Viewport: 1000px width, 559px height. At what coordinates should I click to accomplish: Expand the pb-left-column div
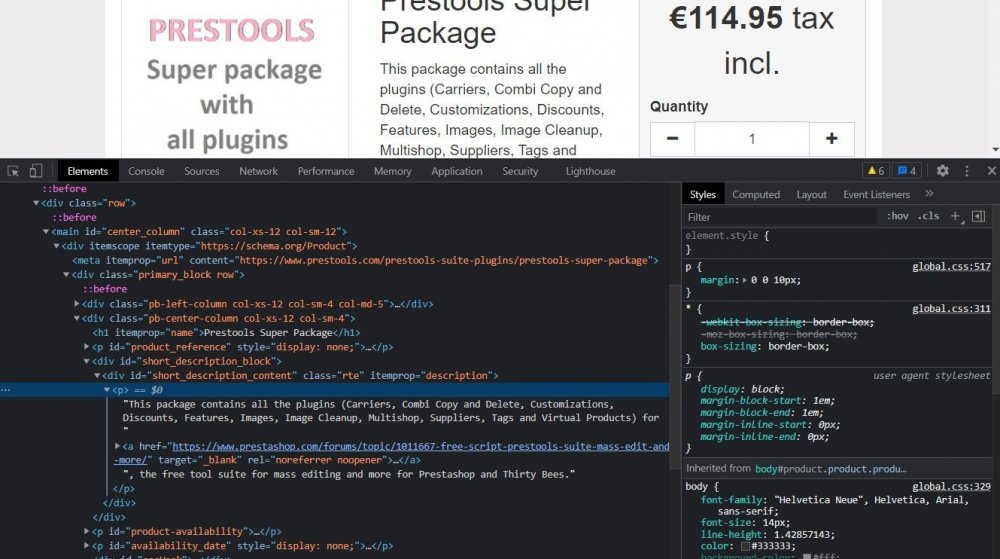[77, 304]
